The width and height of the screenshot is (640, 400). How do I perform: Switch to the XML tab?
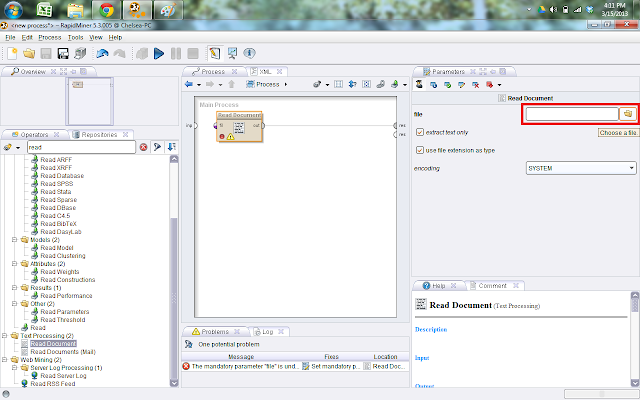(266, 71)
